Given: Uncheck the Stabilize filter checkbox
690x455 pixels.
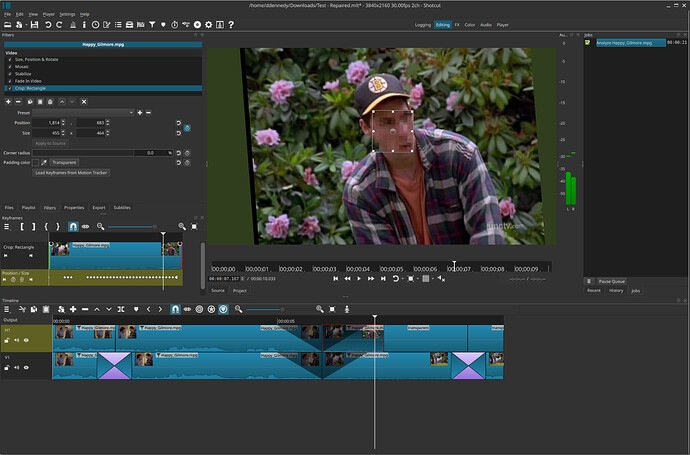Looking at the screenshot, I should pos(10,74).
